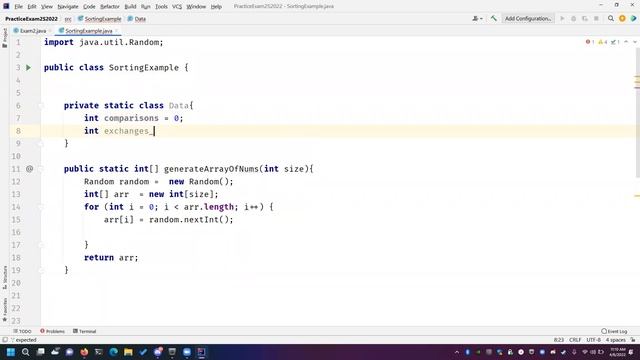This screenshot has height=360, width=640.
Task: Collapse the for loop fold marker at line 14
Action: pos(41,207)
